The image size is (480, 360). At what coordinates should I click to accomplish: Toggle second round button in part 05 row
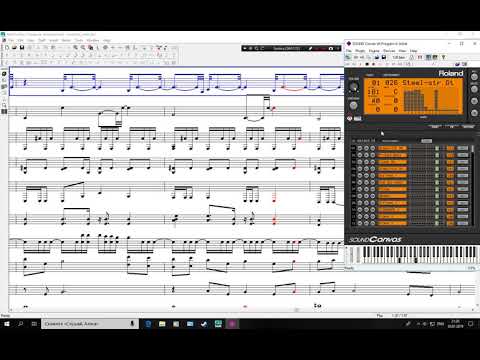(366, 175)
